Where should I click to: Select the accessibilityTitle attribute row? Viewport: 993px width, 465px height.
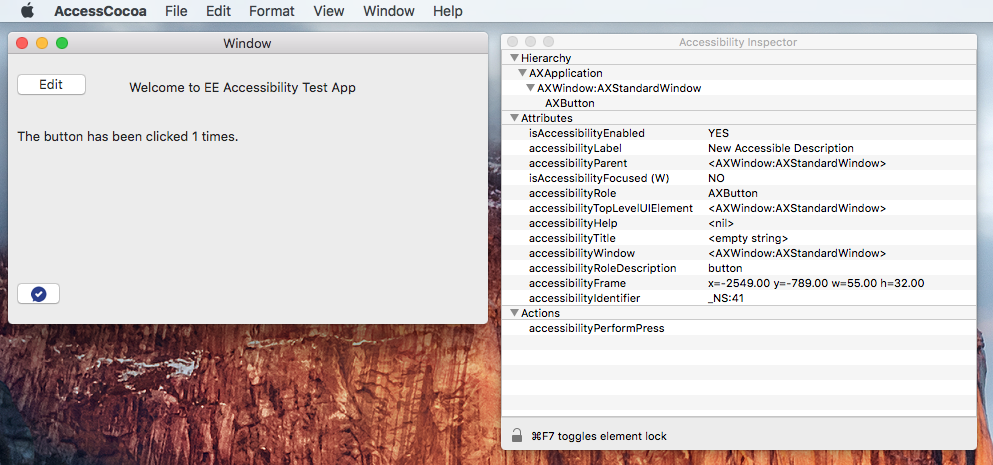738,238
